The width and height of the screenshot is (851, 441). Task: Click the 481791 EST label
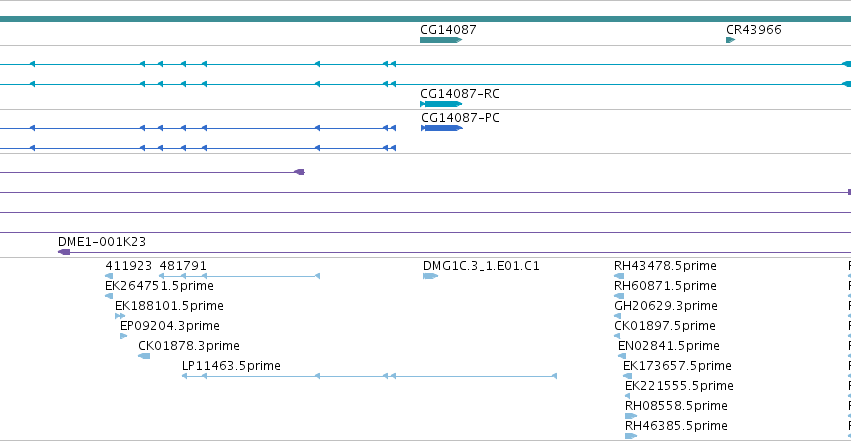[x=183, y=266]
